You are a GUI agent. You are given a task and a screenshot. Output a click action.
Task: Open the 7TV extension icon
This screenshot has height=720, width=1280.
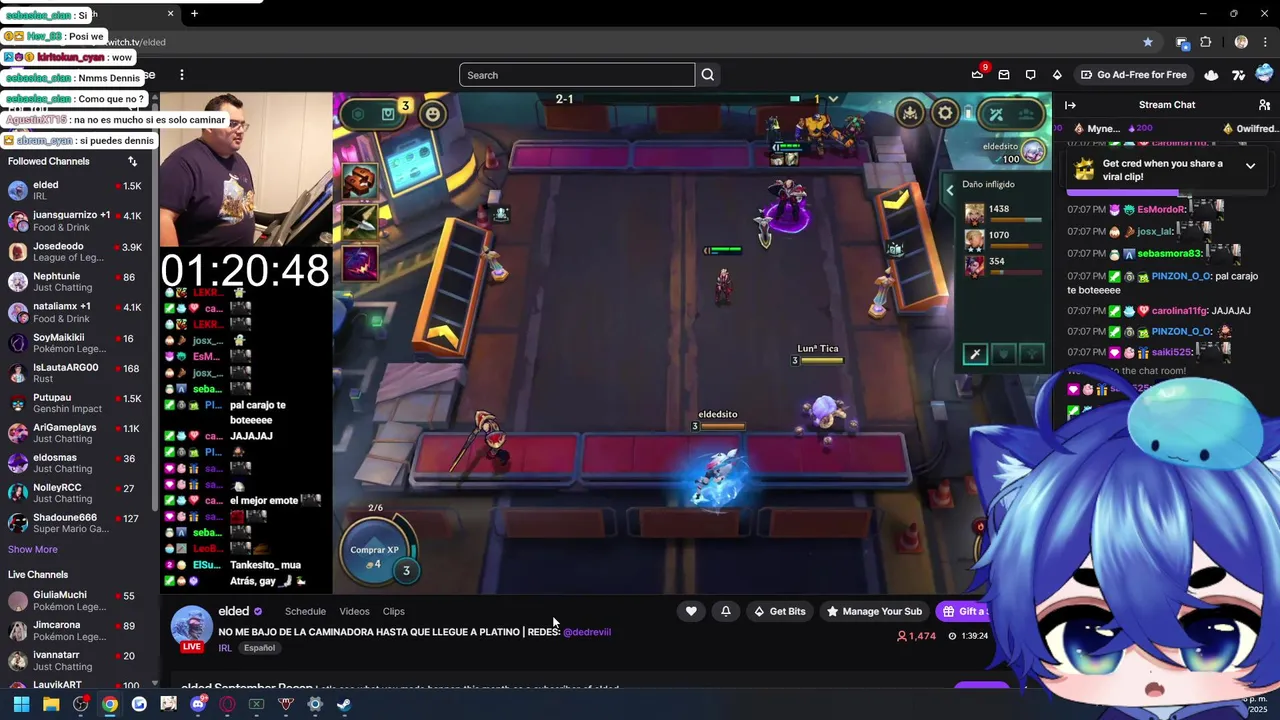(x=1238, y=75)
